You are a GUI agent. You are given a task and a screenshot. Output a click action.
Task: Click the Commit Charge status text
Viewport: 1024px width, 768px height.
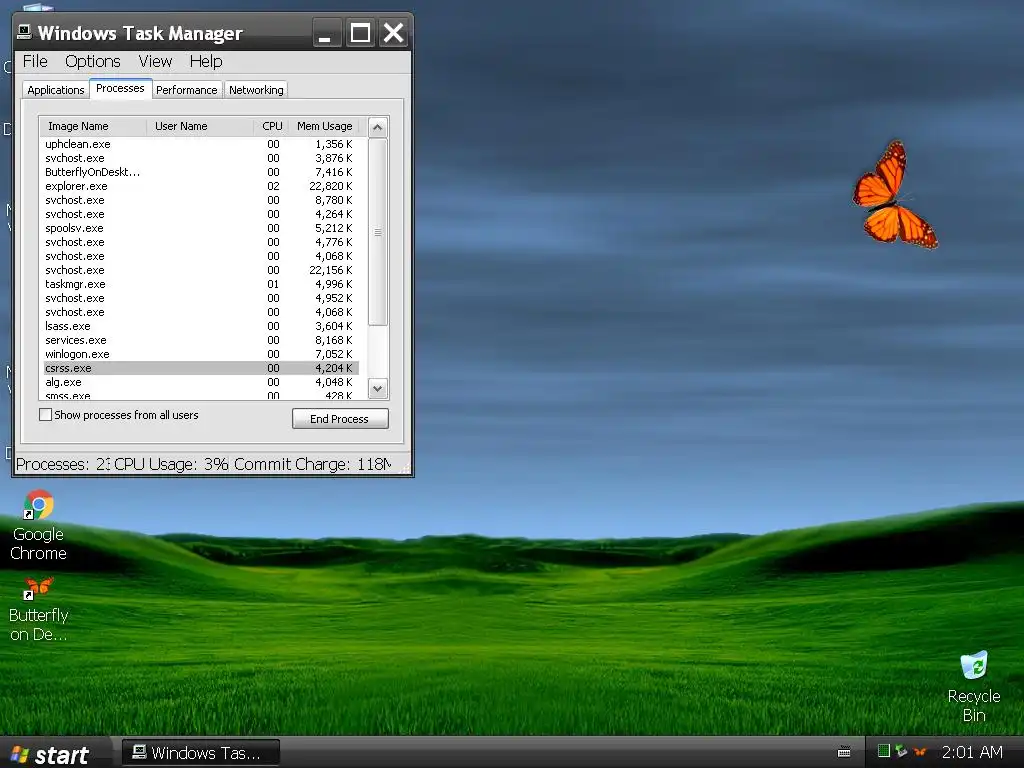[x=312, y=464]
